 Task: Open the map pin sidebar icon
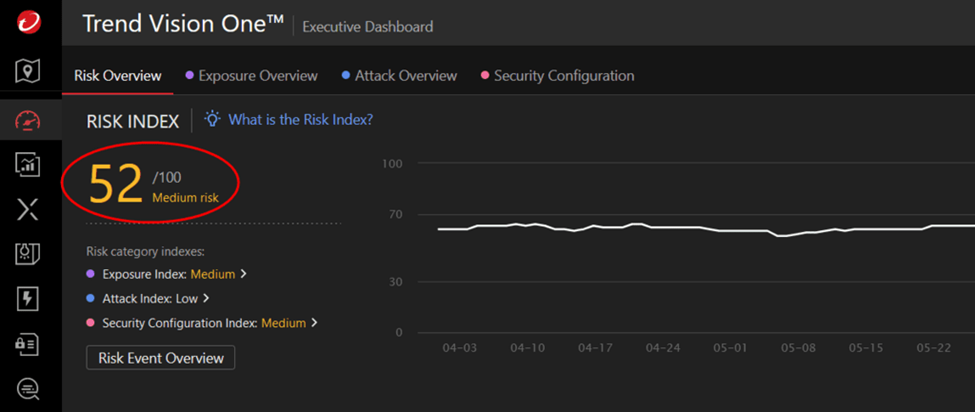(28, 72)
